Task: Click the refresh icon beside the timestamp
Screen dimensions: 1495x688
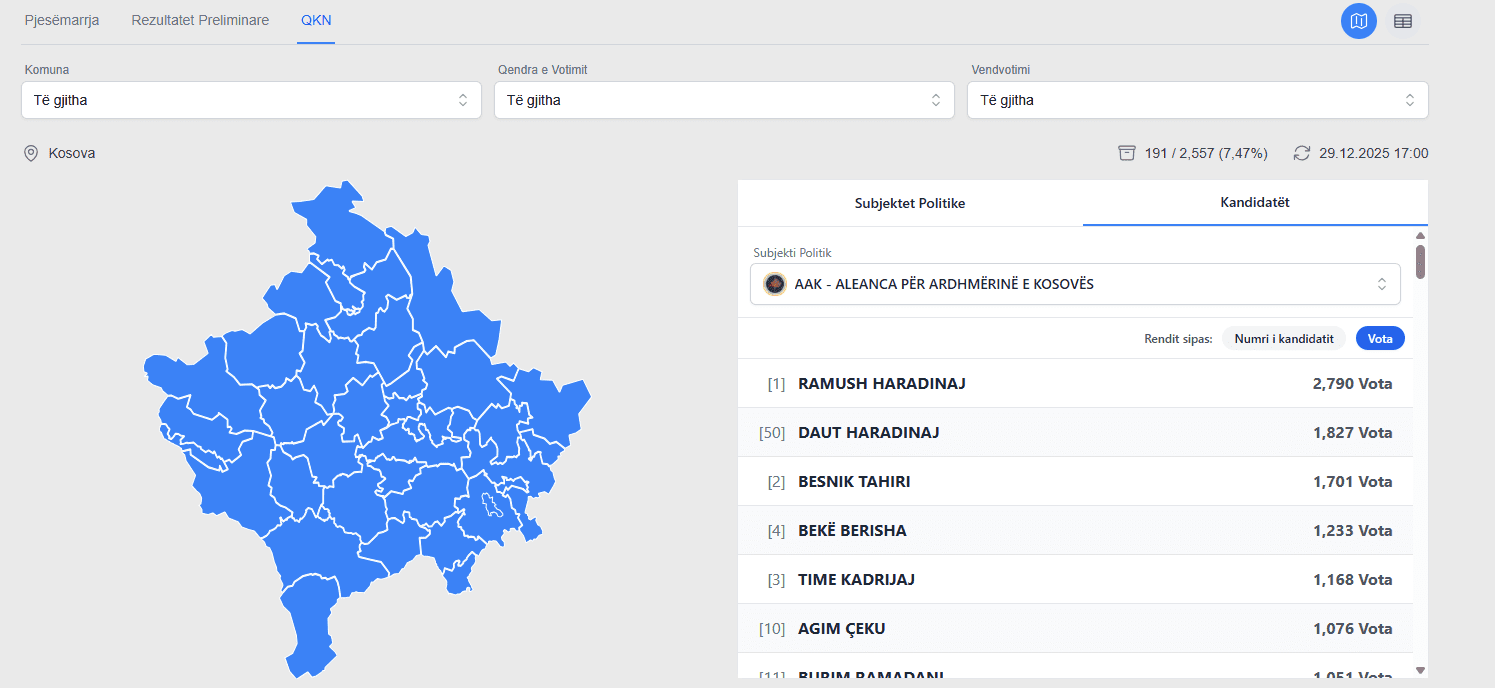Action: pos(1301,153)
